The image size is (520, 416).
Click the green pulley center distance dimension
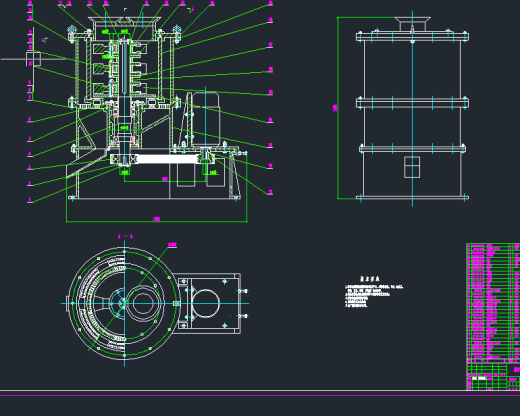165,180
